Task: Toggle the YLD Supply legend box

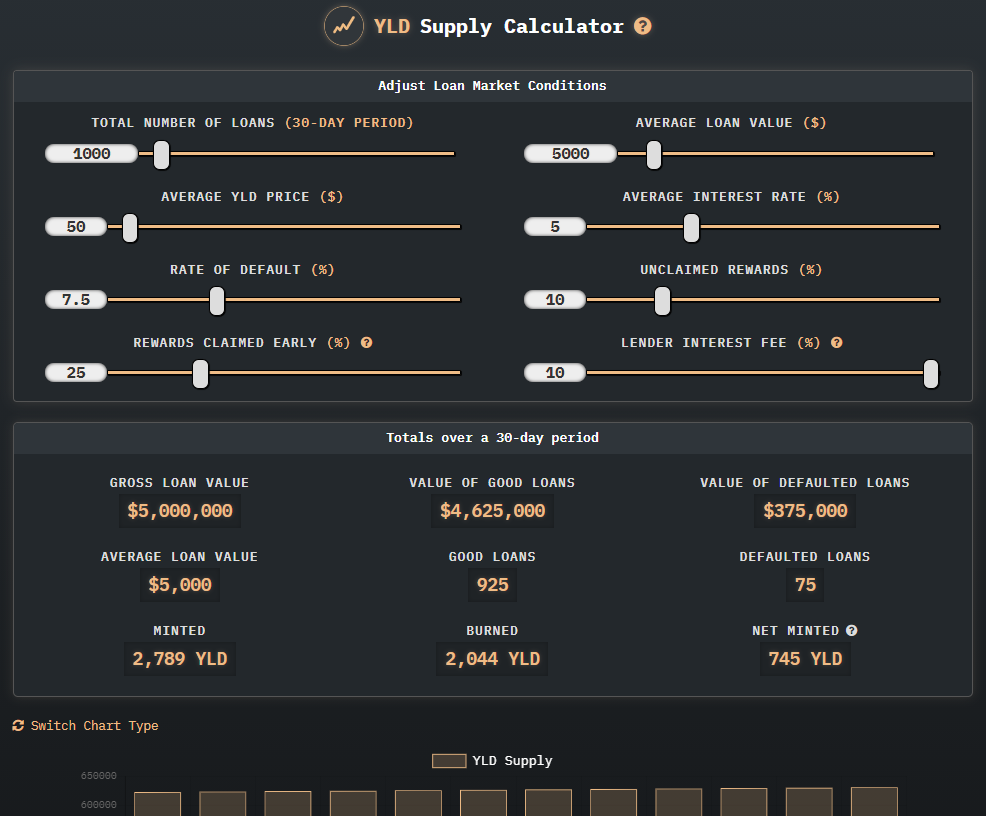Action: [449, 761]
